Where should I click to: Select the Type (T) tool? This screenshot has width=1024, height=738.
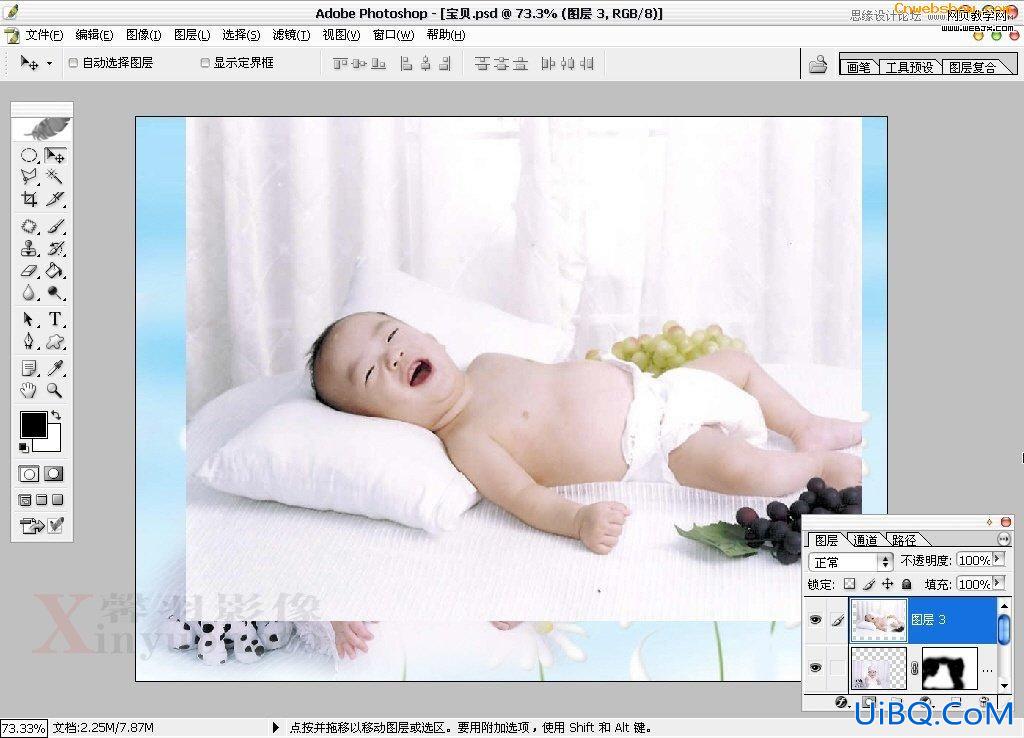coord(55,319)
